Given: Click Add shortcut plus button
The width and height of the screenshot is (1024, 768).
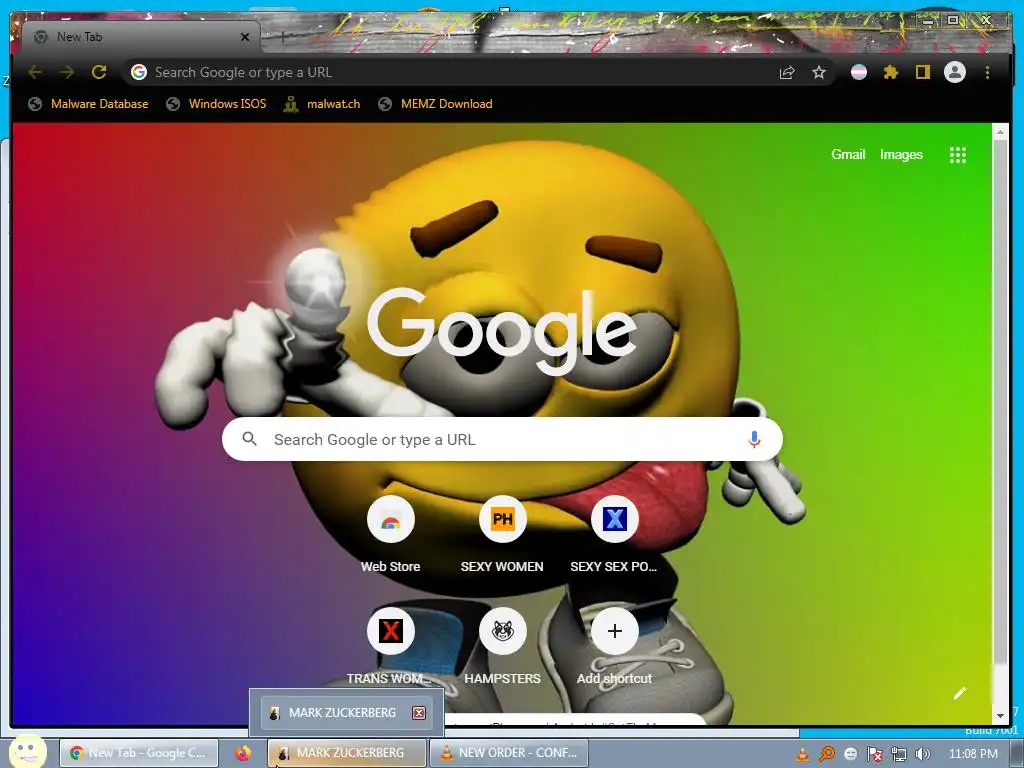Looking at the screenshot, I should click(615, 631).
